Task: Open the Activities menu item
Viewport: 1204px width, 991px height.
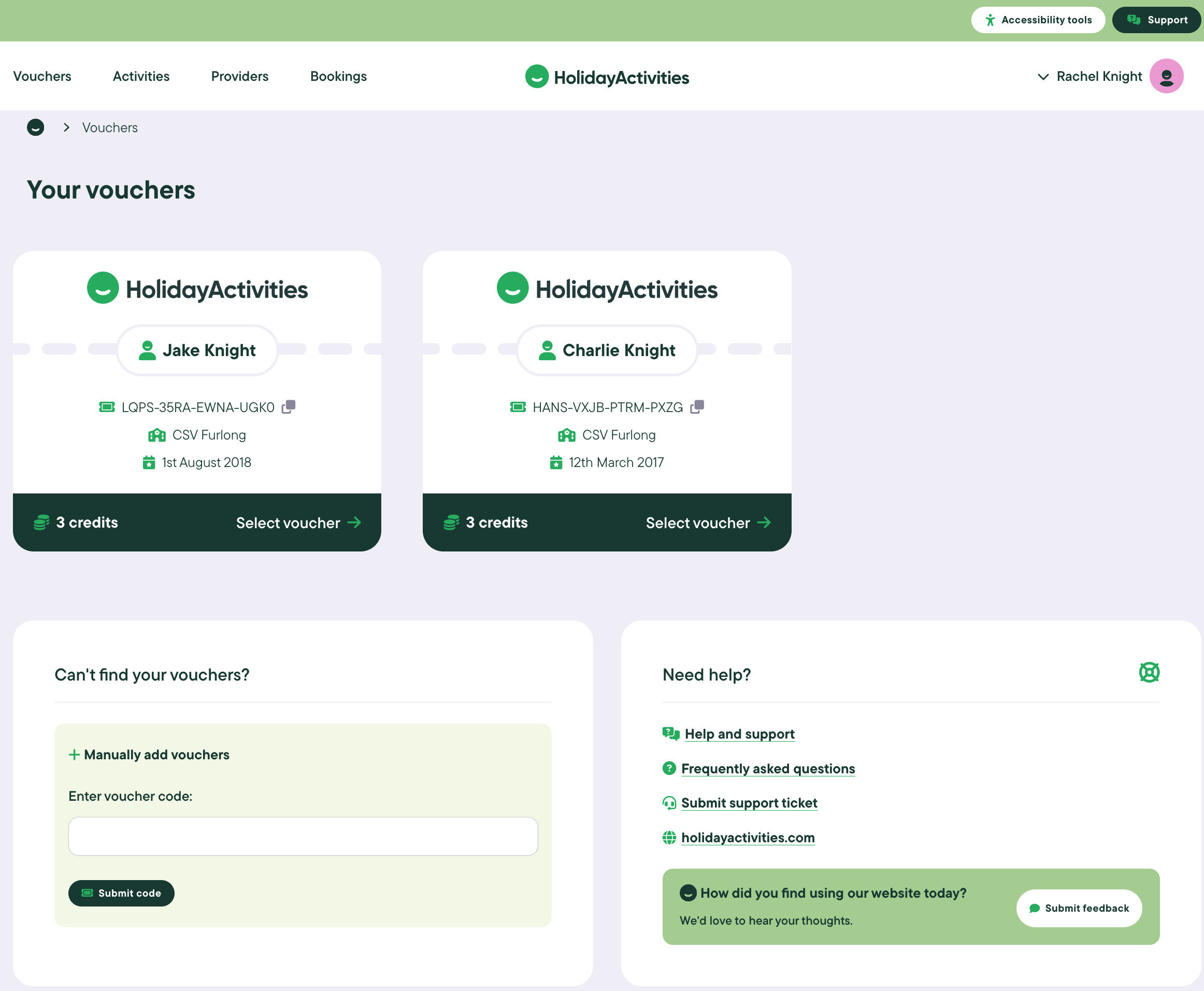Action: tap(141, 77)
